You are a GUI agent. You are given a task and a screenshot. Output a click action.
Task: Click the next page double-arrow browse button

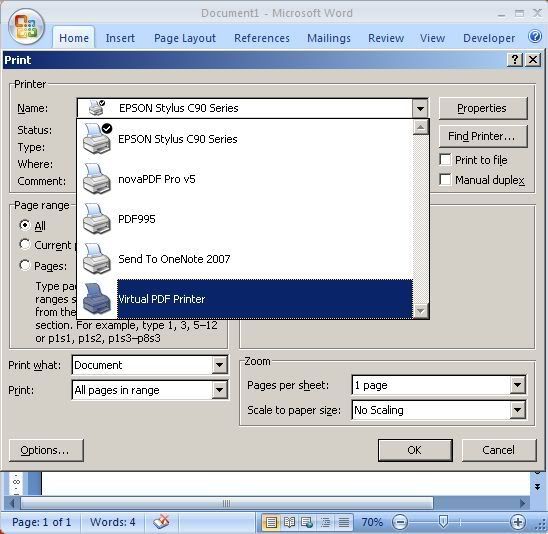click(x=537, y=487)
